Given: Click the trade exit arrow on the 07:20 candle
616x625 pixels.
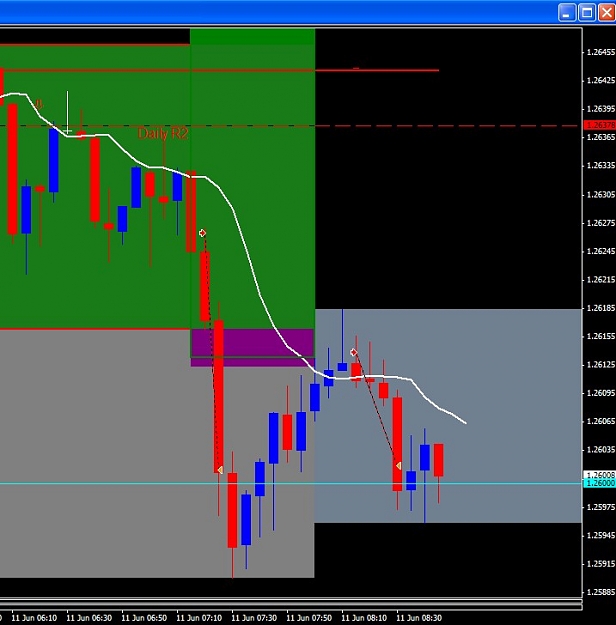Looking at the screenshot, I should click(x=220, y=470).
